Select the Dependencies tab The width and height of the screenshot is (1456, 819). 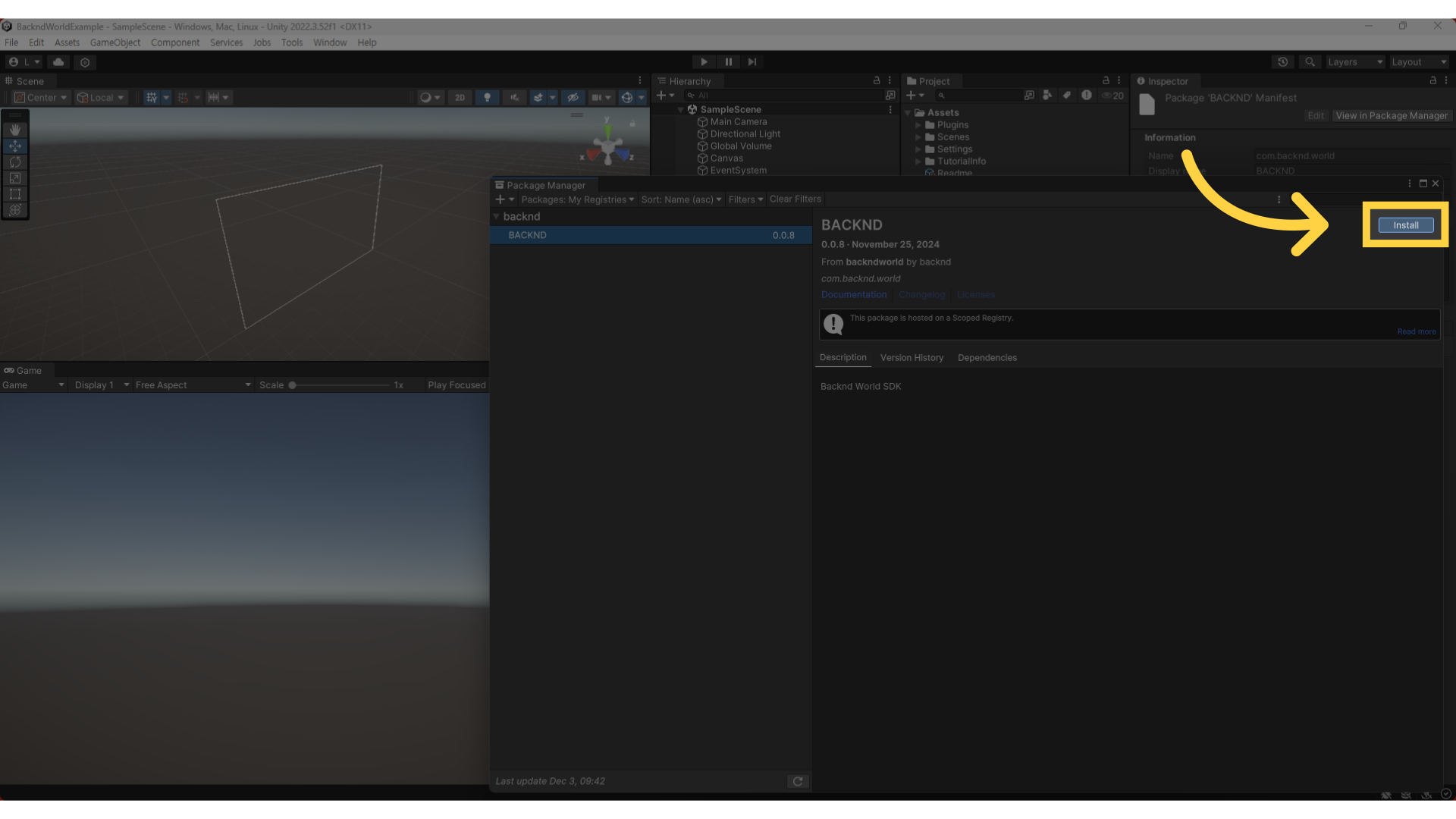coord(987,357)
